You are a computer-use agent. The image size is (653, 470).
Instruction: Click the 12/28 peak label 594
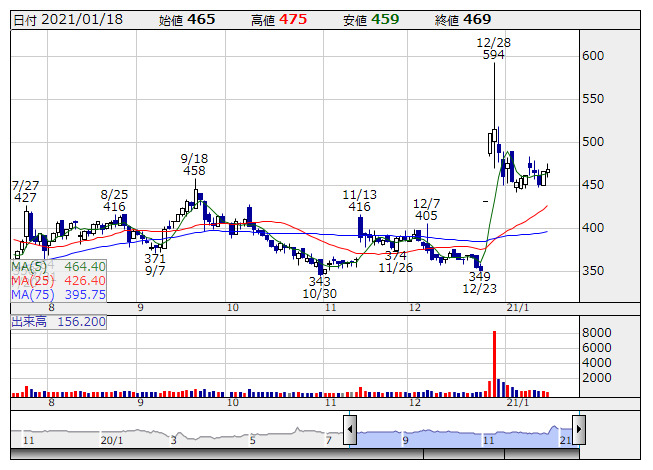[493, 55]
